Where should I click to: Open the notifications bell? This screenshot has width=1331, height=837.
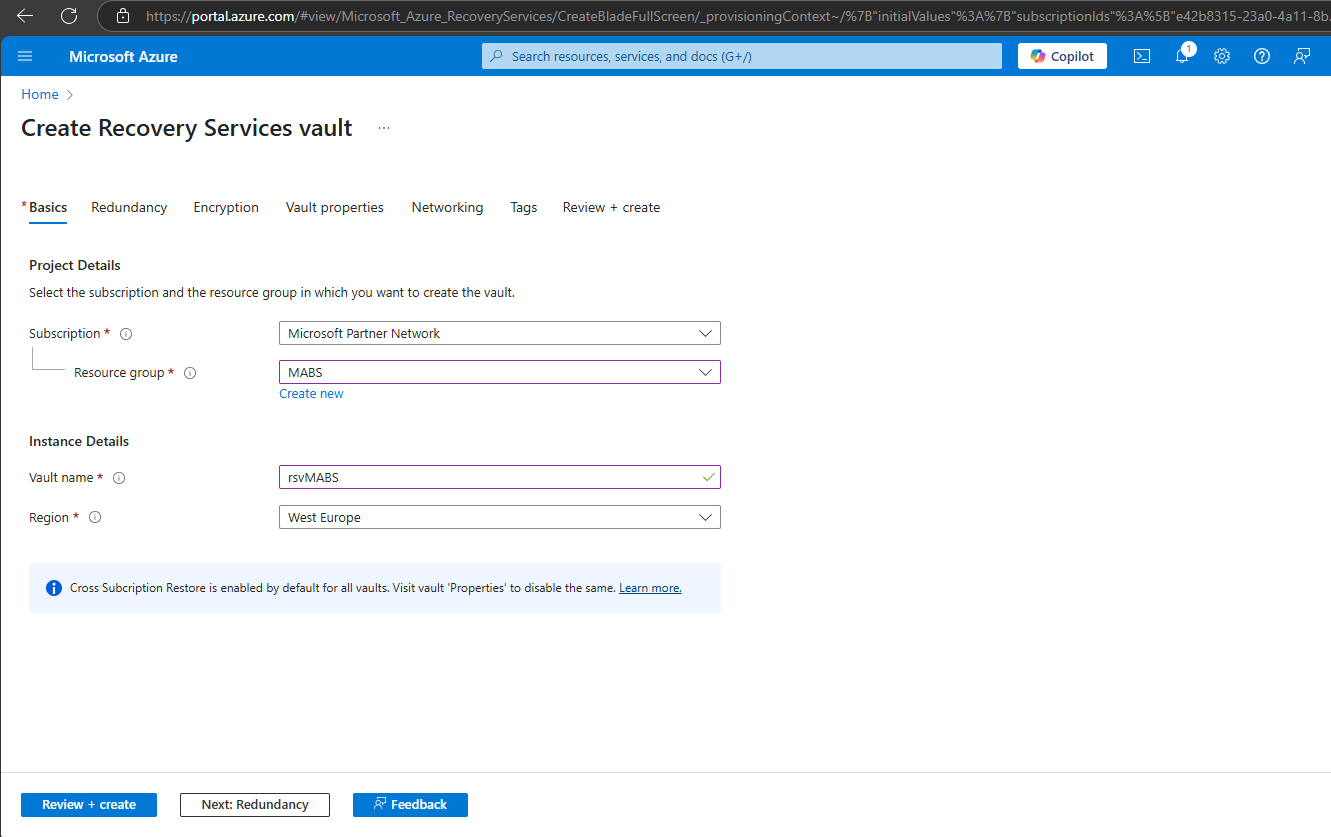pyautogui.click(x=1182, y=56)
